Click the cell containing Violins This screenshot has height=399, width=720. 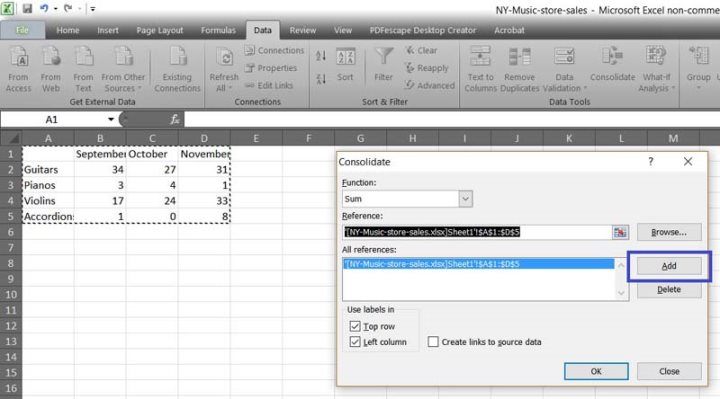(48, 201)
